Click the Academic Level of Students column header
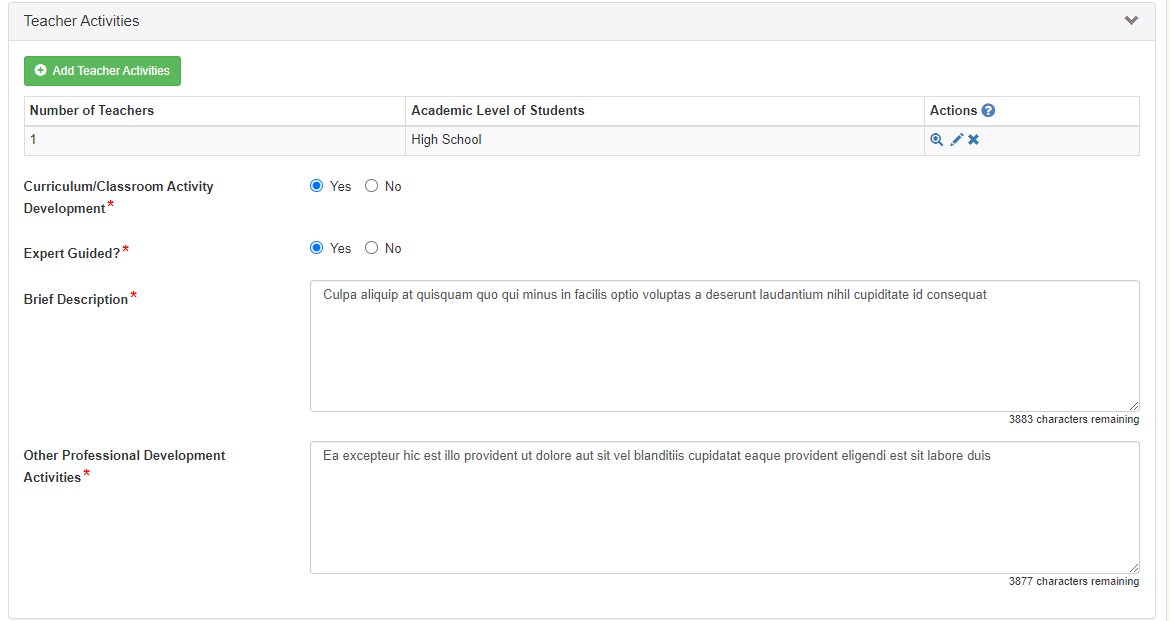The width and height of the screenshot is (1170, 621). (x=498, y=111)
